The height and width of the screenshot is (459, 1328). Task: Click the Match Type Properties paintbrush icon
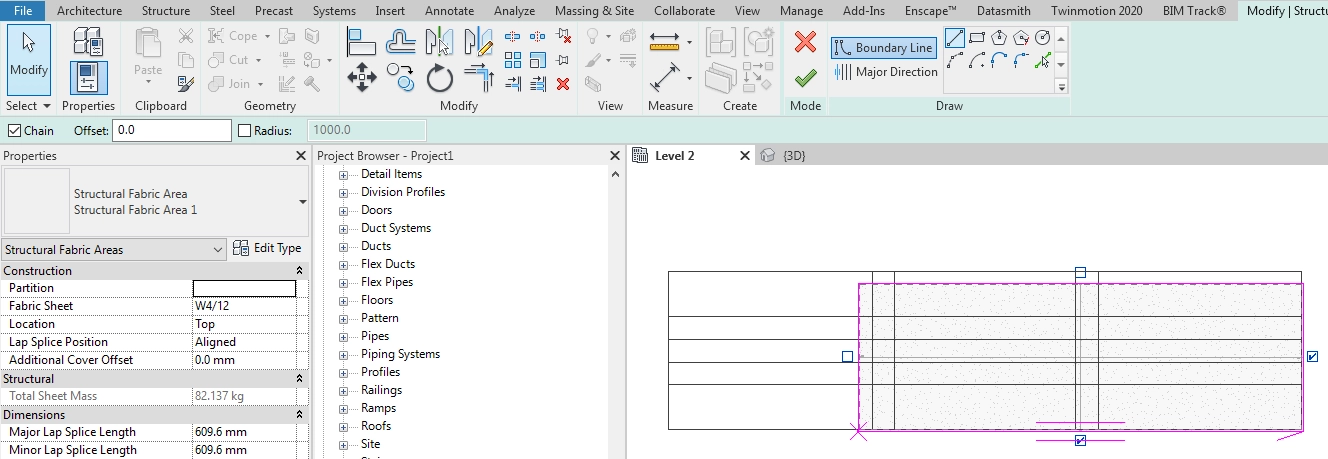pos(185,83)
